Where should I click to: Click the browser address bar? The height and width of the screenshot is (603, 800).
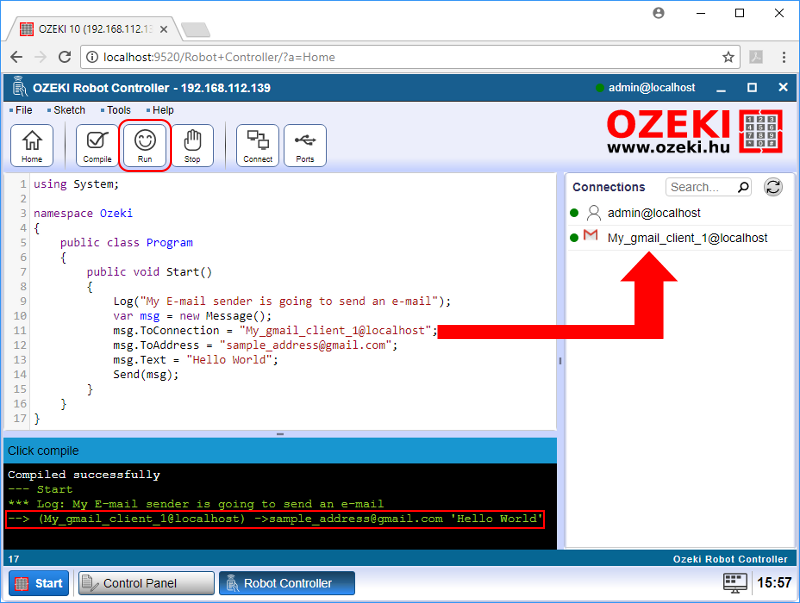click(x=400, y=57)
